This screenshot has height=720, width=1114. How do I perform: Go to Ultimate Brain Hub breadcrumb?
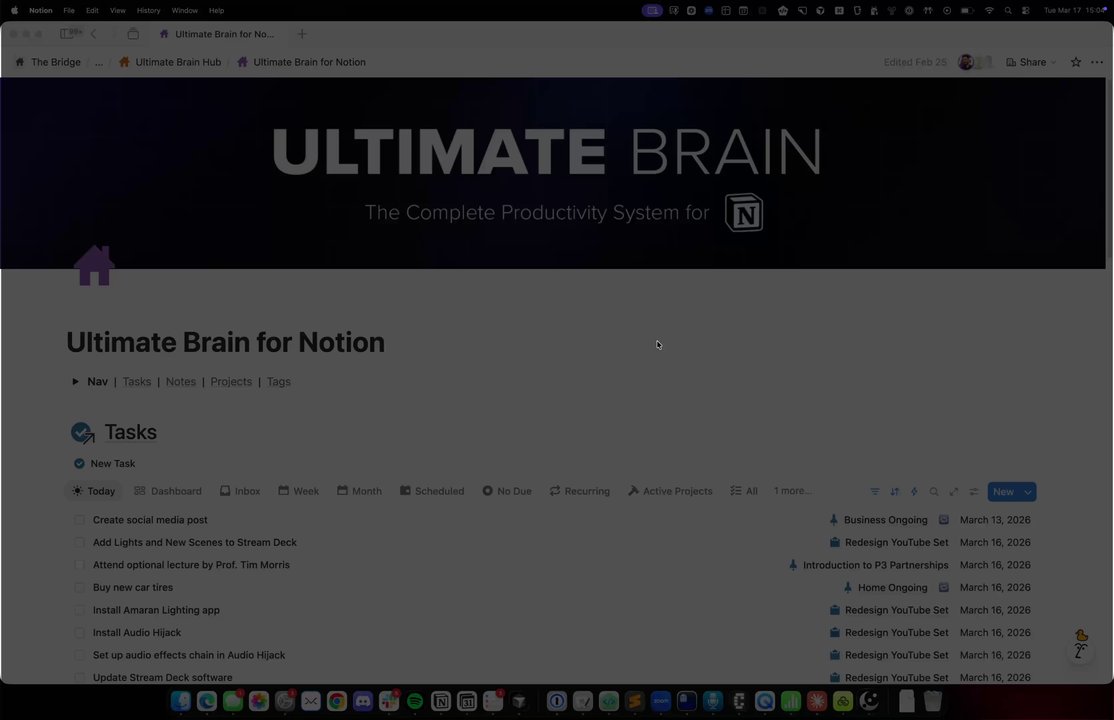[x=170, y=62]
